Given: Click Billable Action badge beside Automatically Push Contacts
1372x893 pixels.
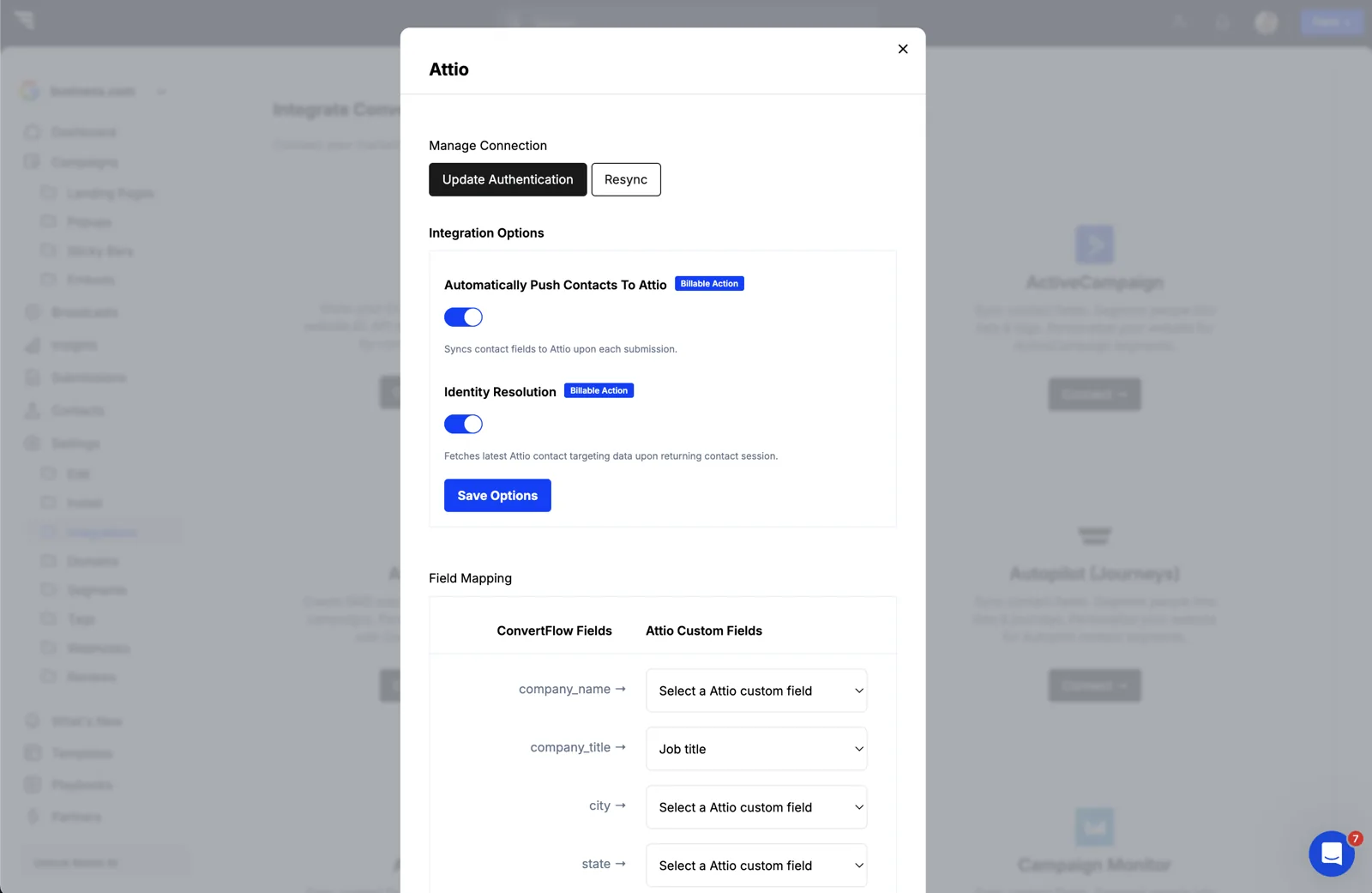Looking at the screenshot, I should (709, 284).
